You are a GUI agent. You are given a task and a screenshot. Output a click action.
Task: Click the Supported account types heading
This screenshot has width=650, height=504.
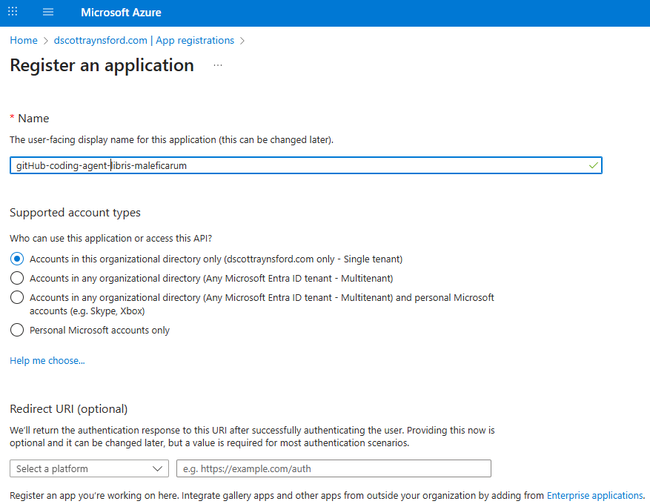(75, 213)
